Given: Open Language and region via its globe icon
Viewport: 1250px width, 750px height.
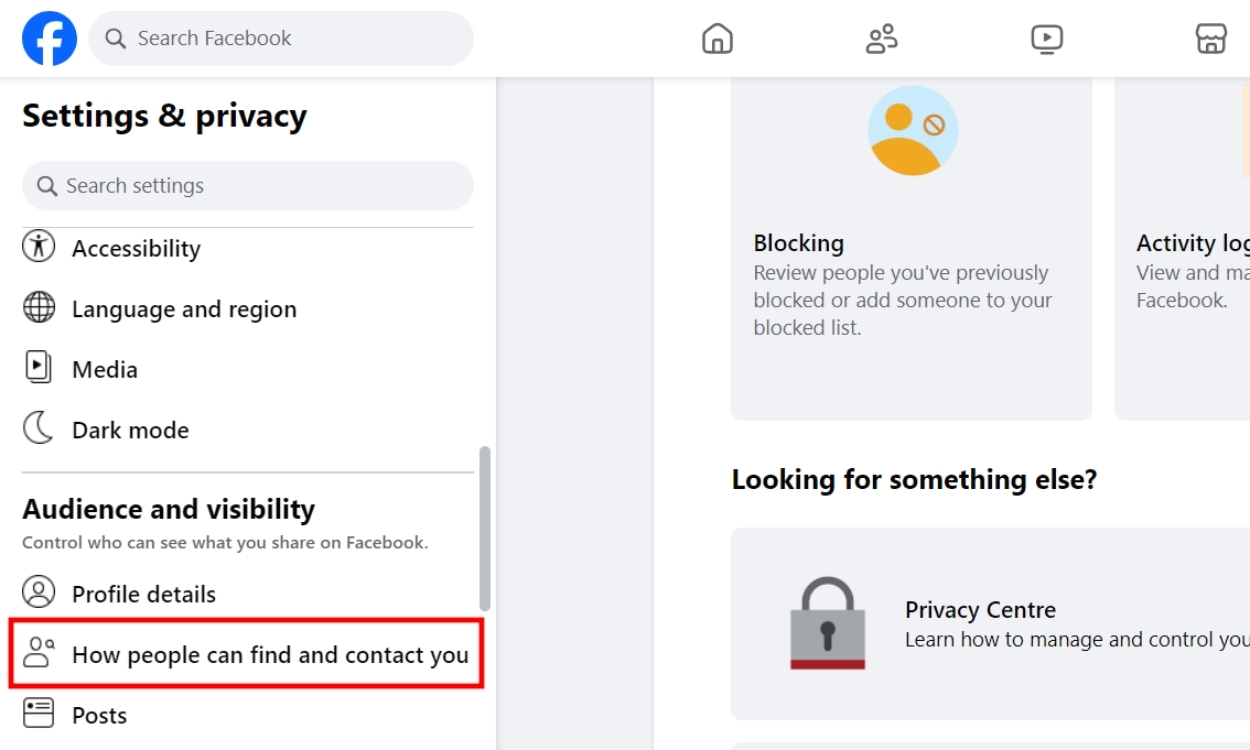Looking at the screenshot, I should 39,308.
